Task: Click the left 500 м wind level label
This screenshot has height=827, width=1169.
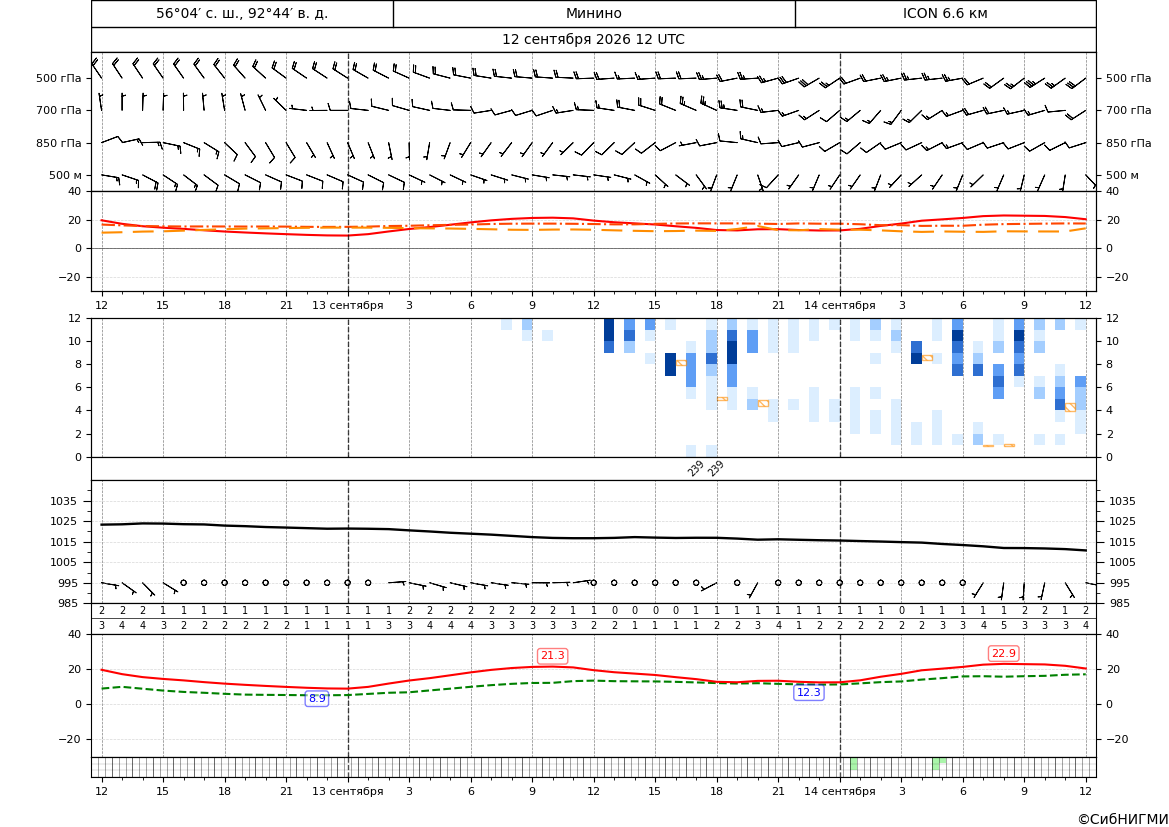Action: pyautogui.click(x=65, y=175)
